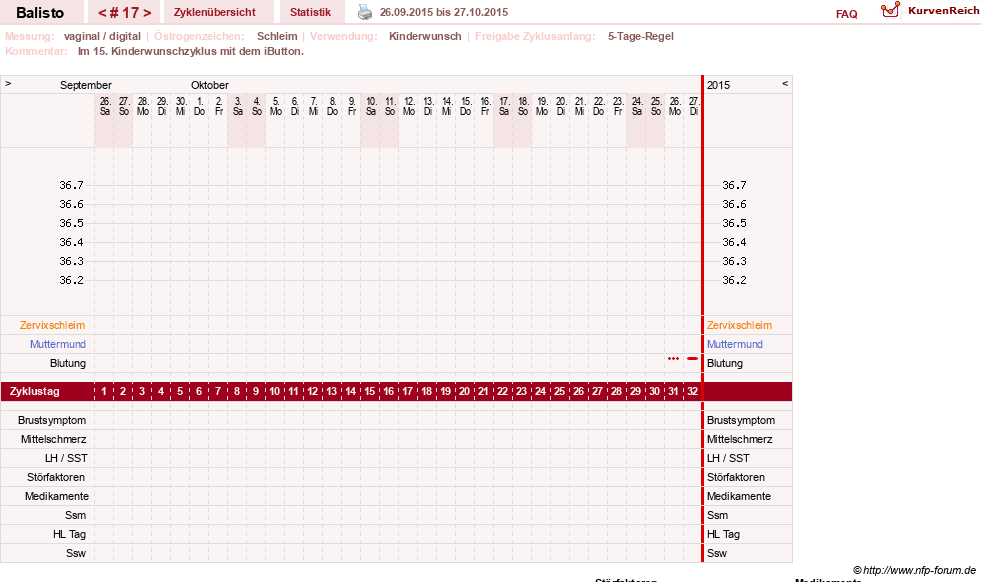Click the iButton comment text

tap(191, 51)
